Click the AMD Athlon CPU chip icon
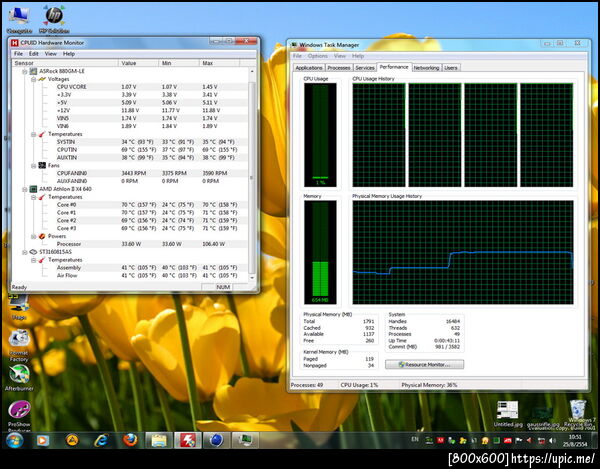The width and height of the screenshot is (600, 469). 33,189
